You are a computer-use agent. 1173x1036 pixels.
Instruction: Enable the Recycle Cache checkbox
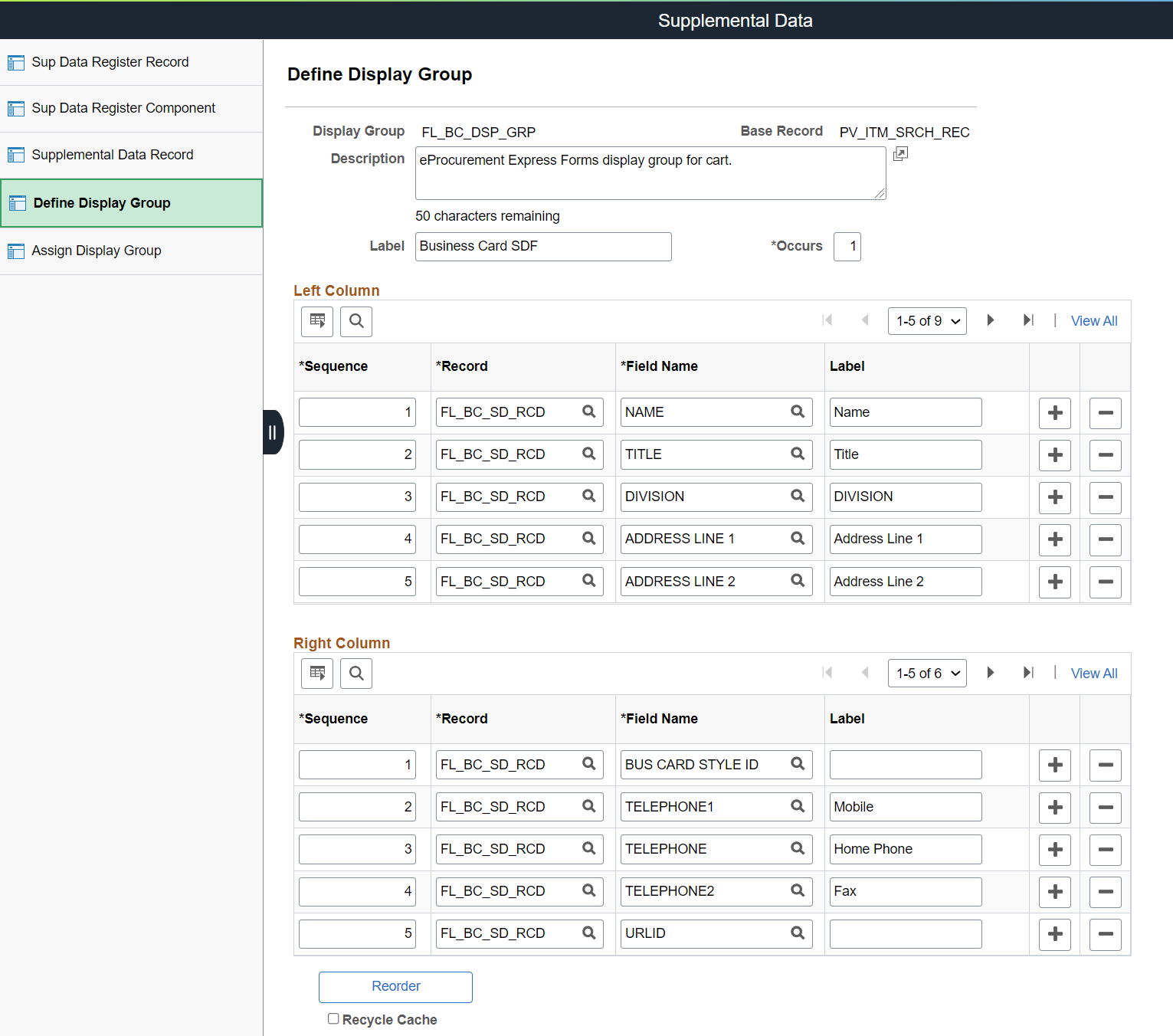[x=333, y=1018]
